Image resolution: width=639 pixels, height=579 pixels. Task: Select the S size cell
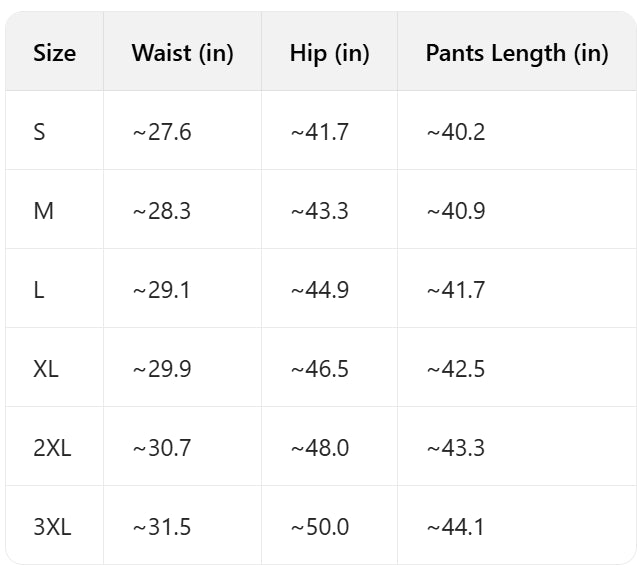coord(39,132)
